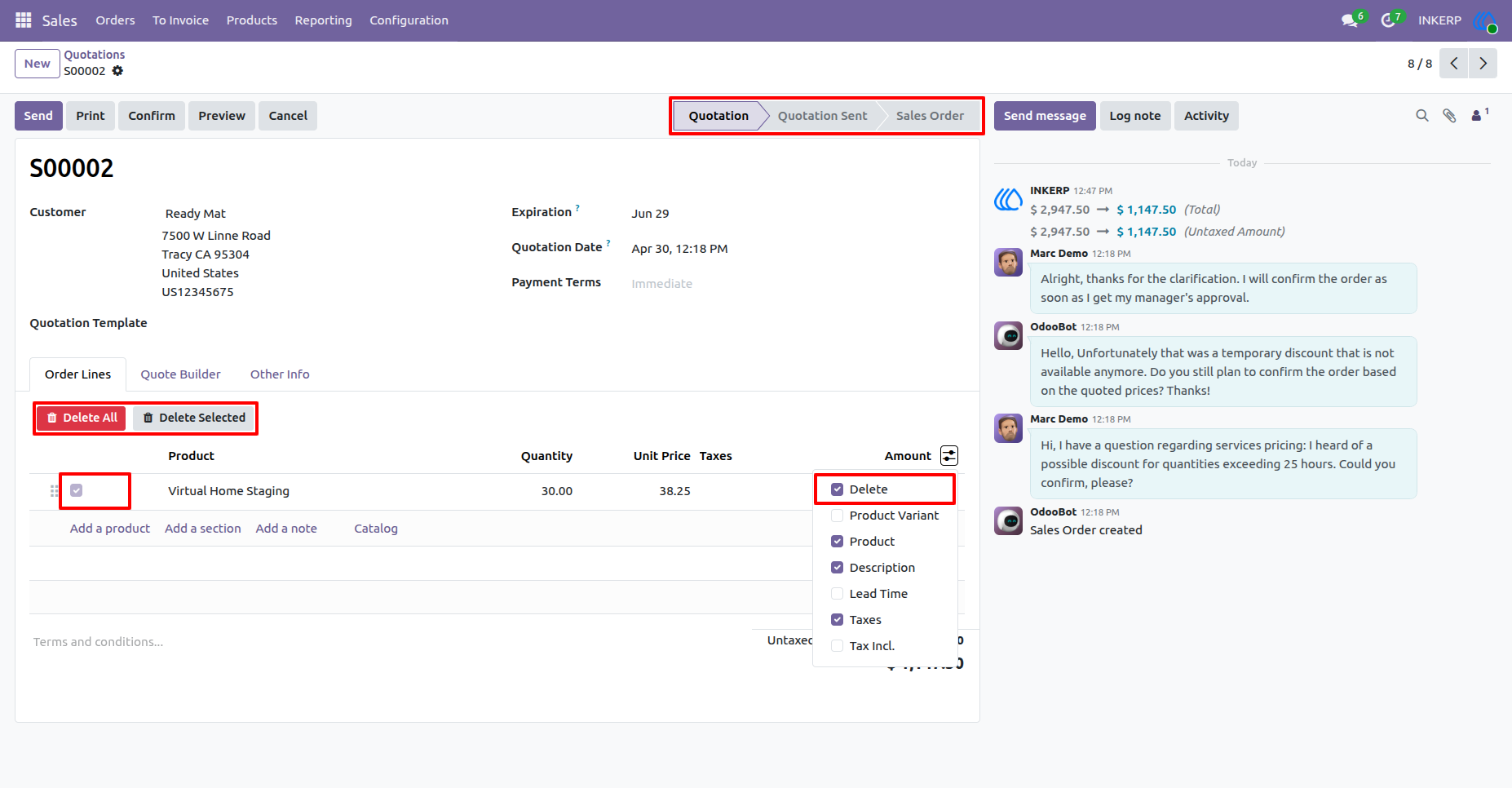This screenshot has height=788, width=1512.
Task: Click the Delete All button
Action: pyautogui.click(x=82, y=418)
